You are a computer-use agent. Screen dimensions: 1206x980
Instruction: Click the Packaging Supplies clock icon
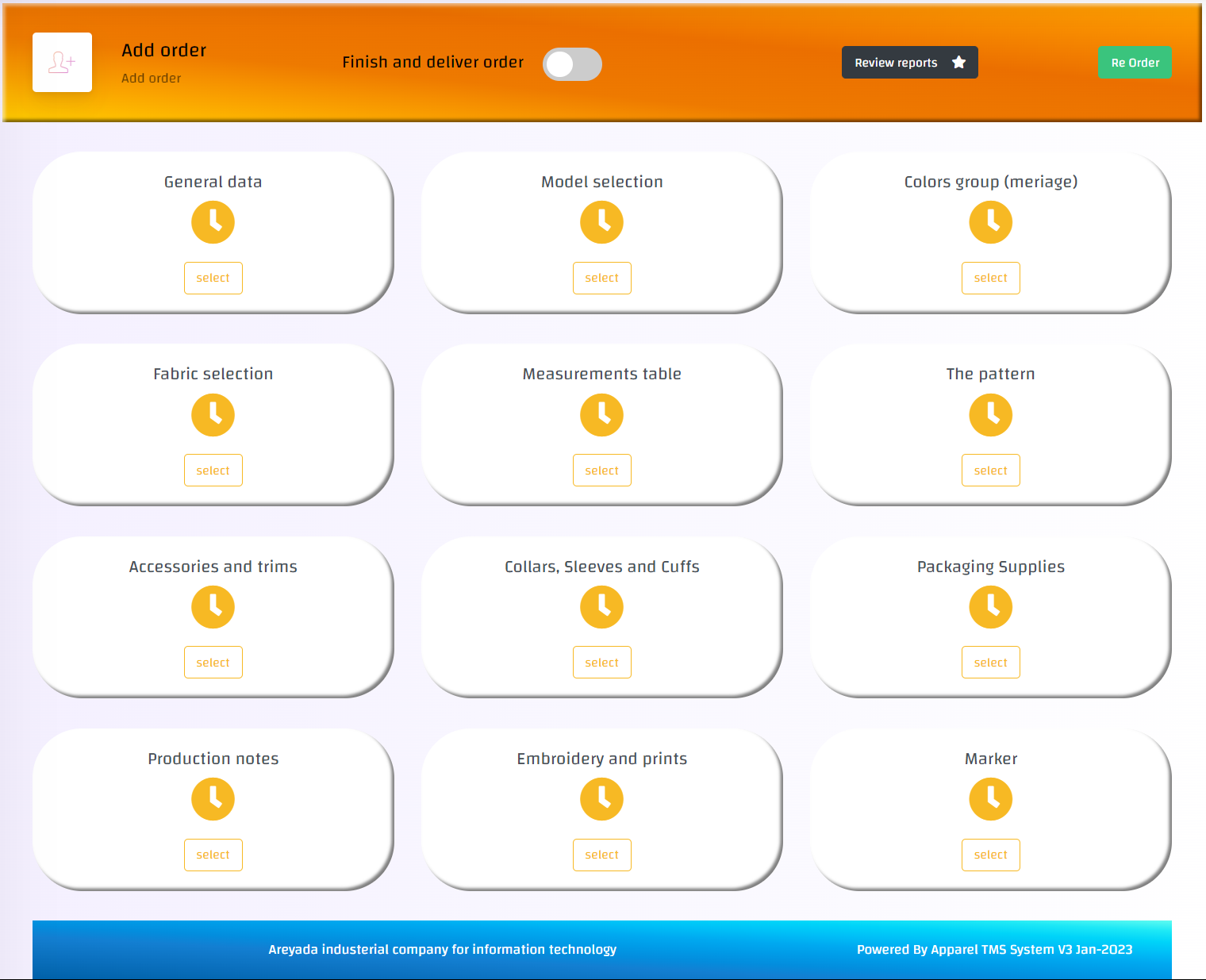coord(990,607)
